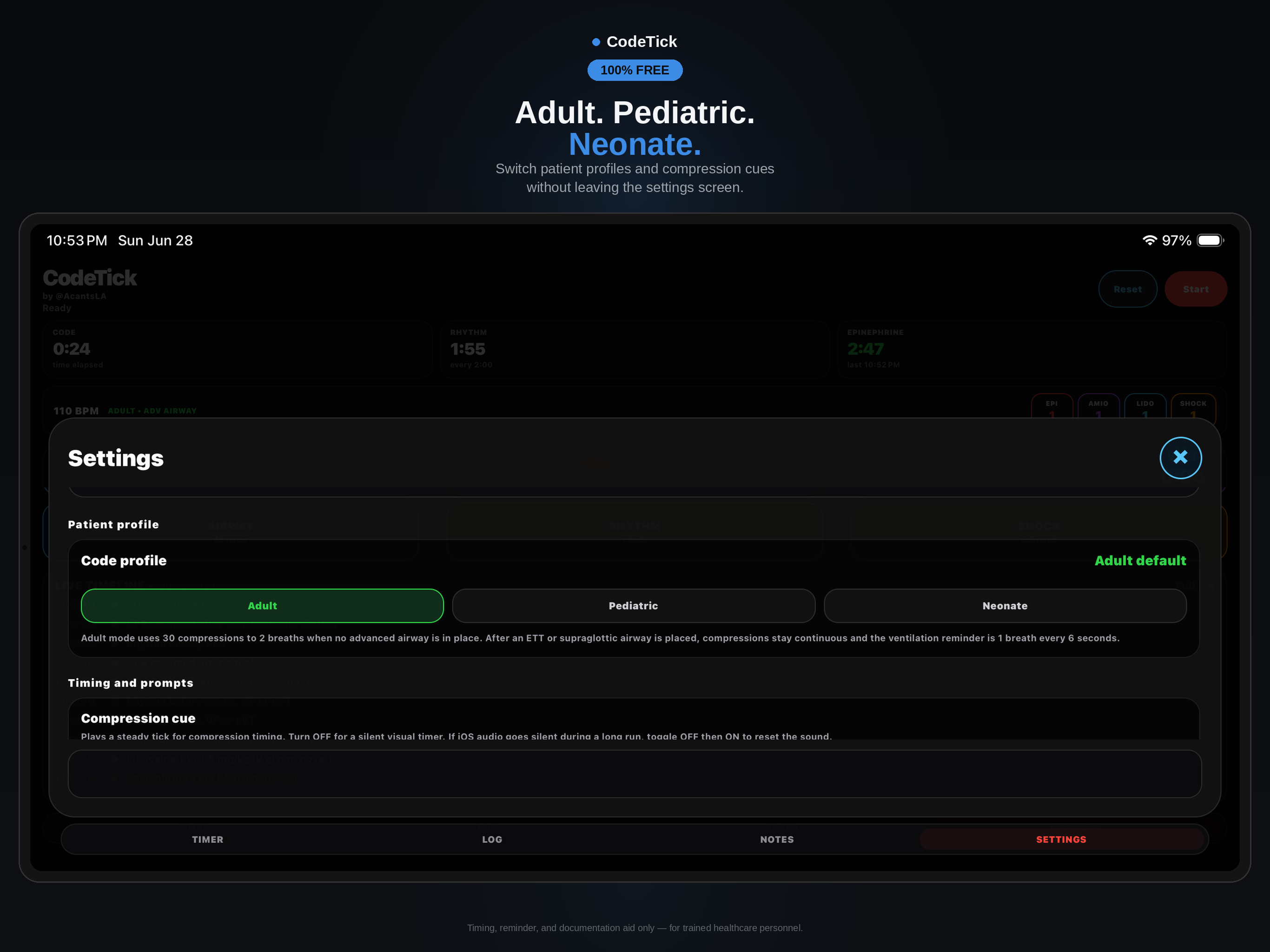Select the Adult code profile
1270x952 pixels.
pyautogui.click(x=262, y=606)
